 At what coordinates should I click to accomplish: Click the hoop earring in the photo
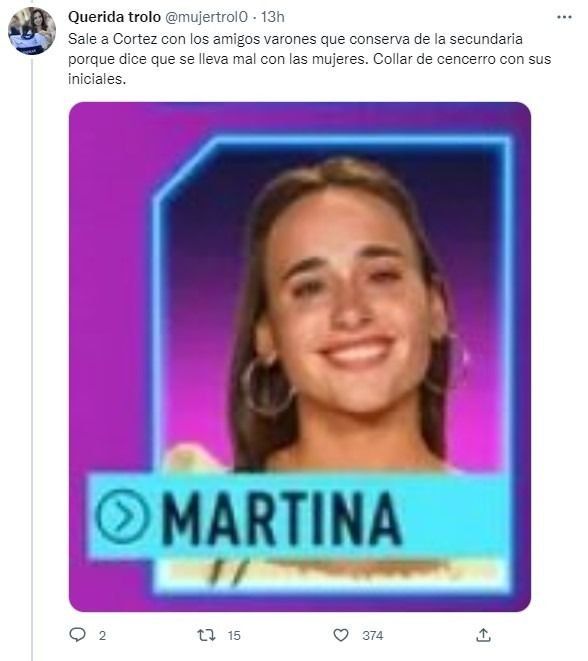tap(268, 387)
